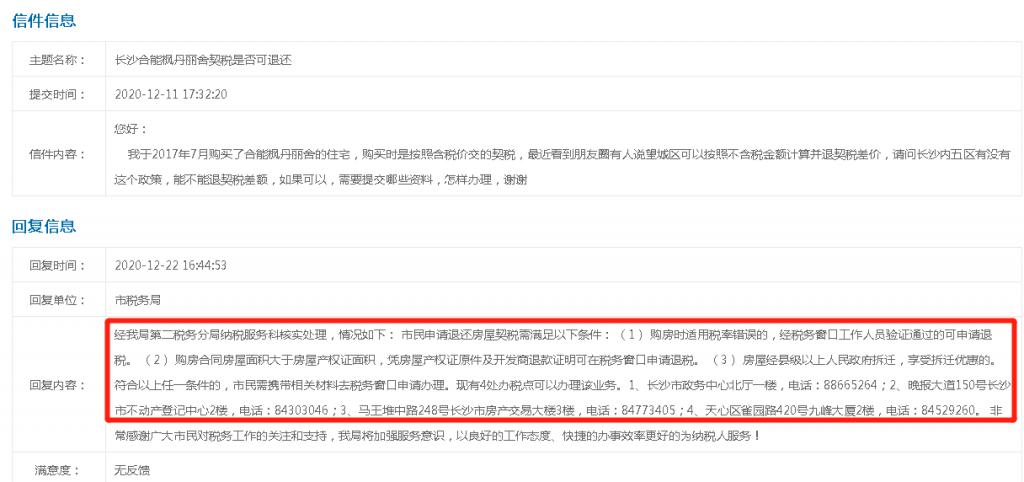
Task: Click the greeting line 您好：
Action: coord(131,129)
